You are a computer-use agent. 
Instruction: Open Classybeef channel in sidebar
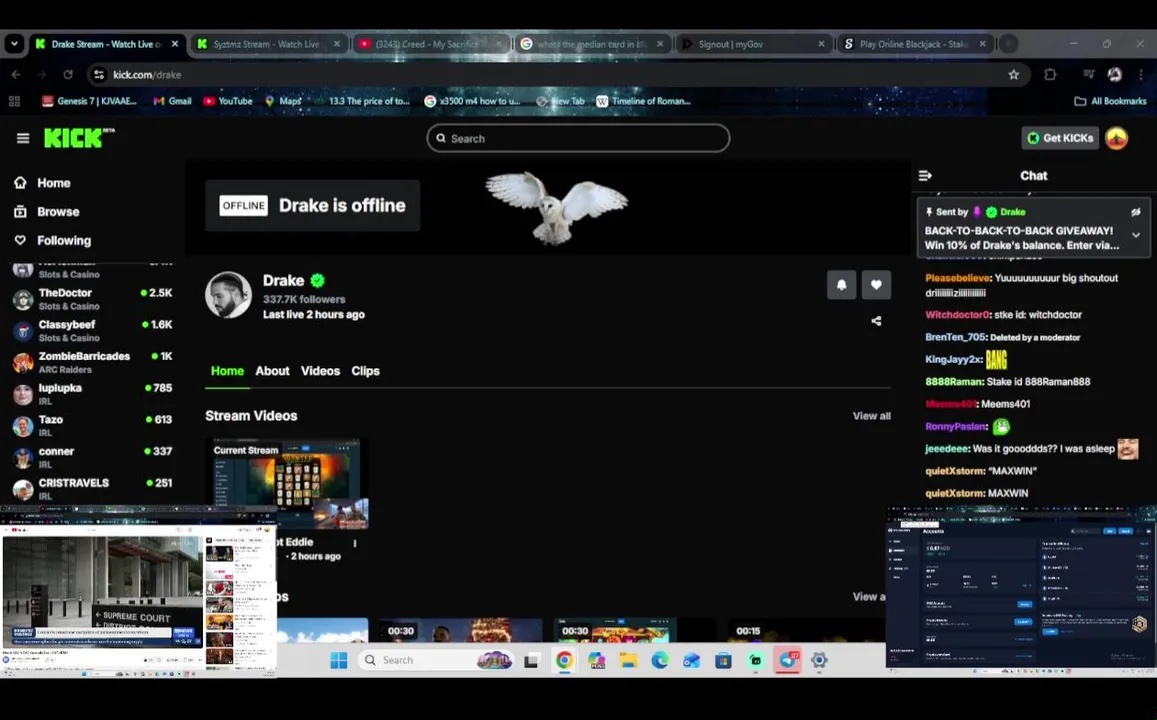(x=92, y=330)
